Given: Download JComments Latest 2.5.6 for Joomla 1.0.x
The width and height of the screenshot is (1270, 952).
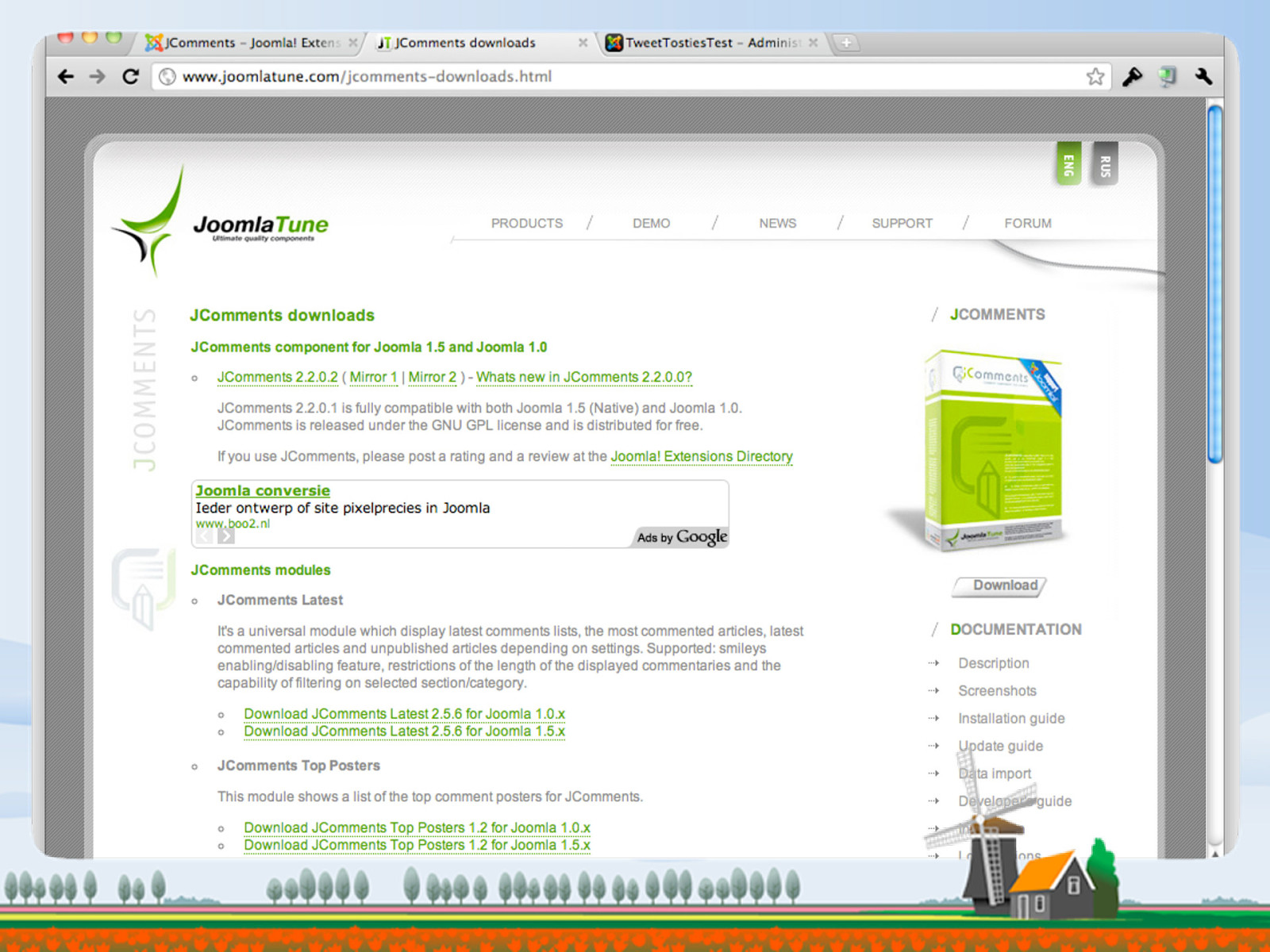Looking at the screenshot, I should [405, 714].
